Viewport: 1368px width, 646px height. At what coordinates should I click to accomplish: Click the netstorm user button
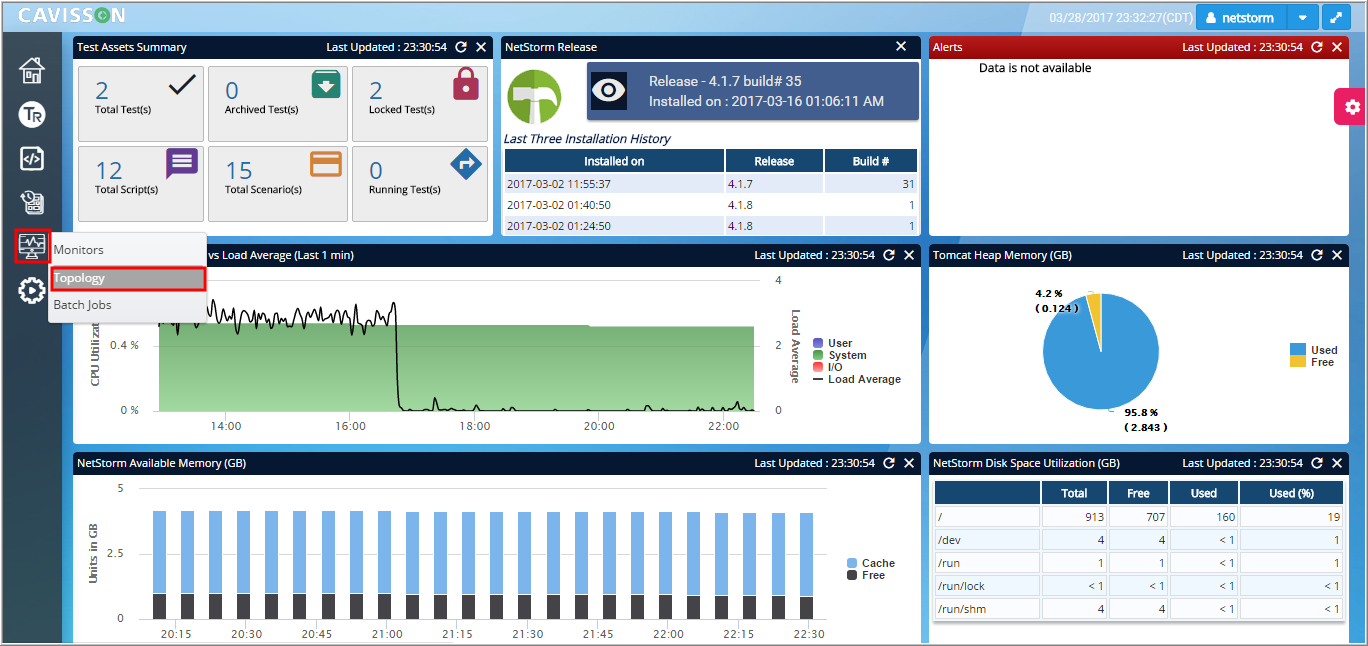[1241, 18]
